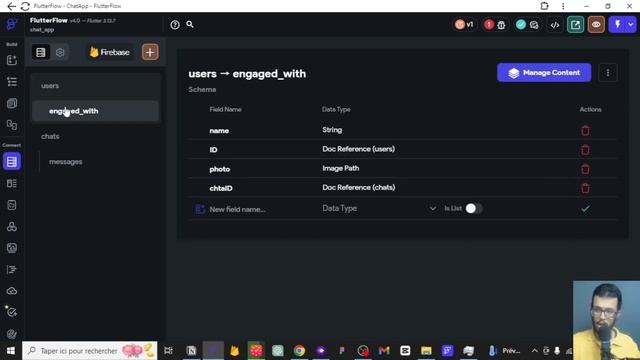Open the Tests sidebar icon
Screen dimensions: 640x360
(x=12, y=312)
